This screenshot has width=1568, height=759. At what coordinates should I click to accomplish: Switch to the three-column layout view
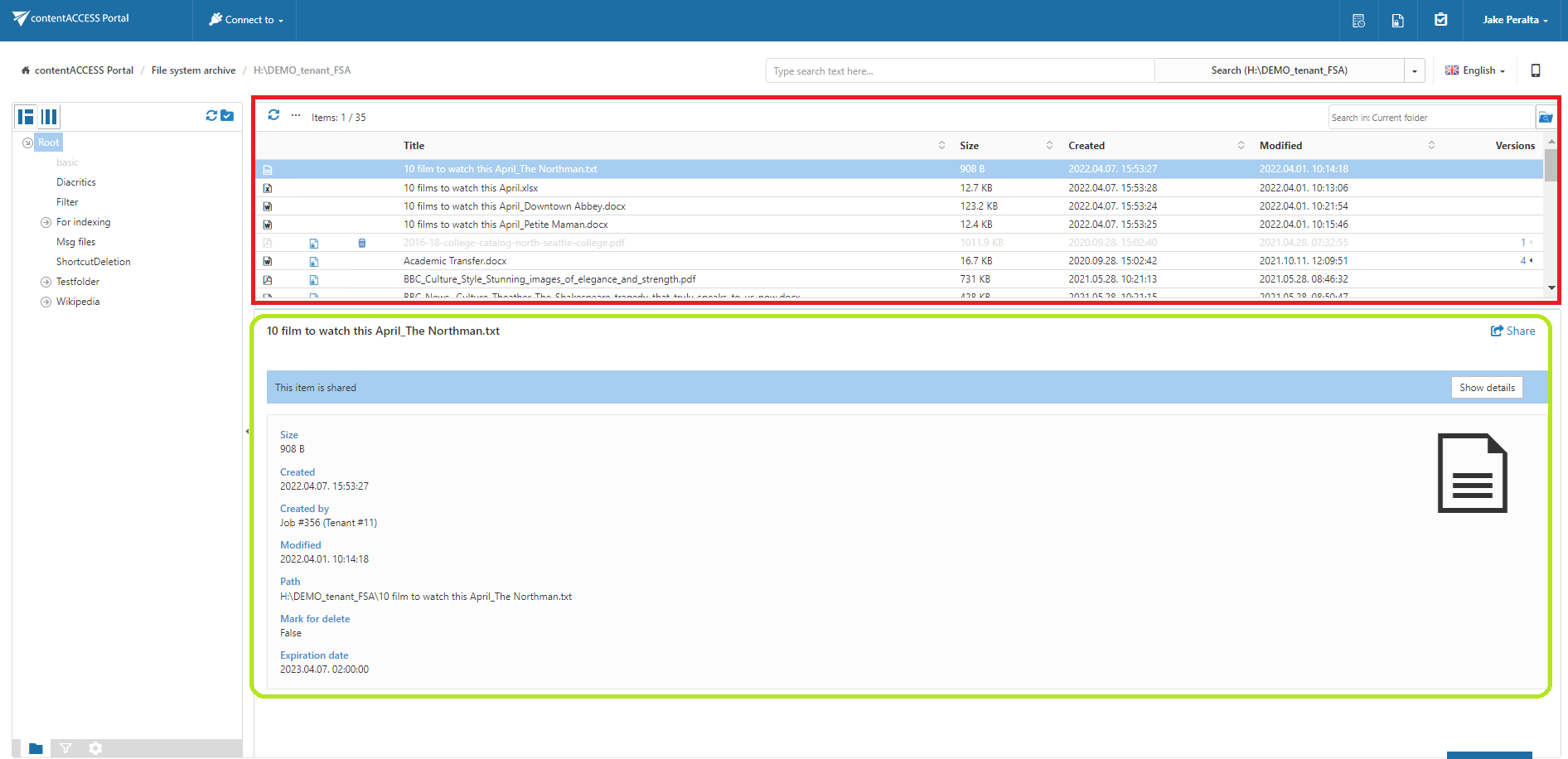point(50,117)
